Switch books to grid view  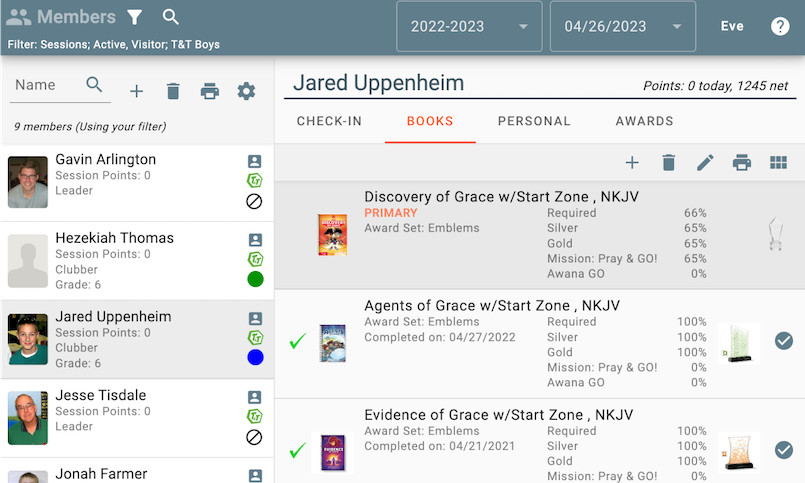pos(778,163)
